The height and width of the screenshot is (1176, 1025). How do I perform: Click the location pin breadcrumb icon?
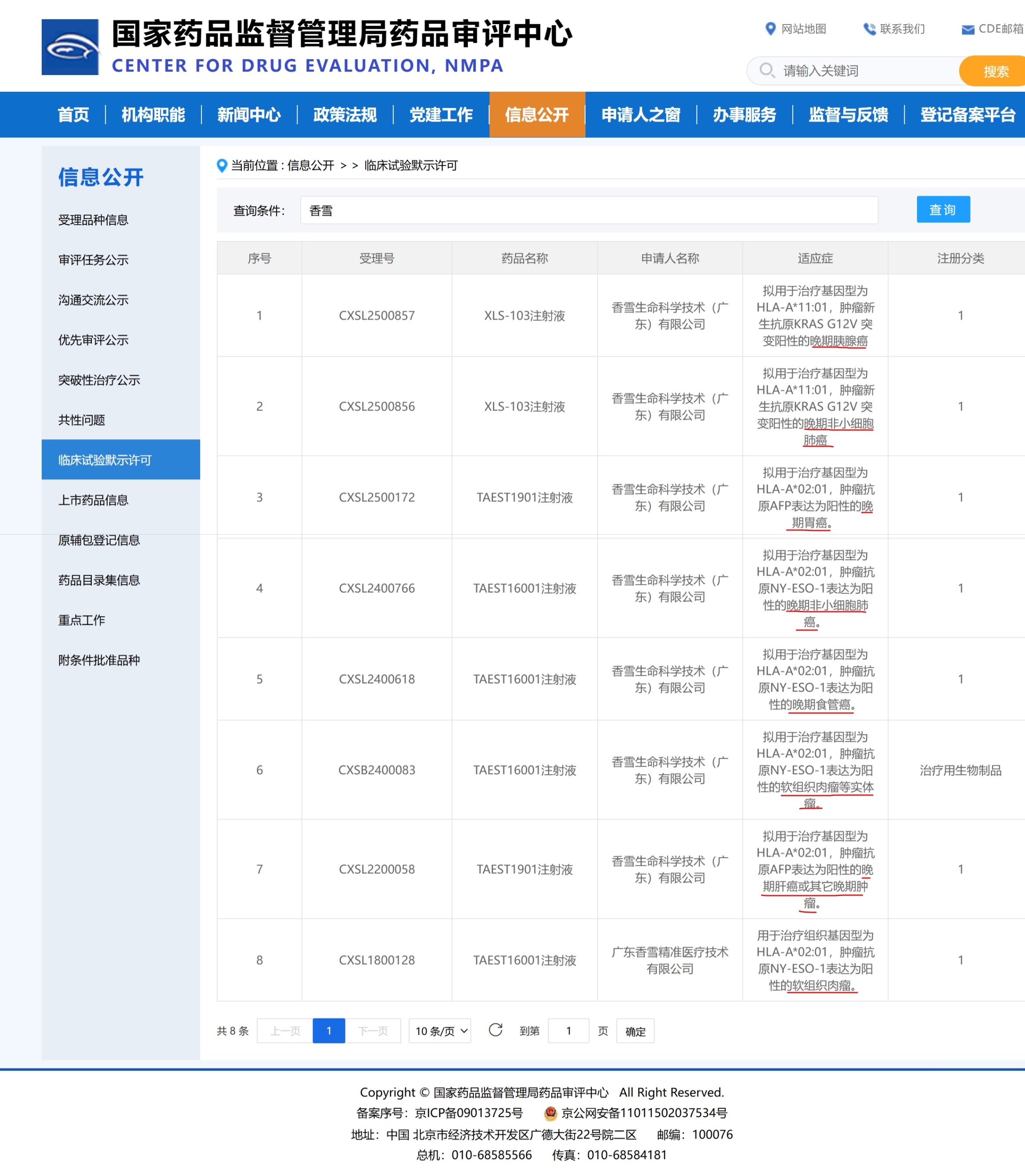(222, 166)
